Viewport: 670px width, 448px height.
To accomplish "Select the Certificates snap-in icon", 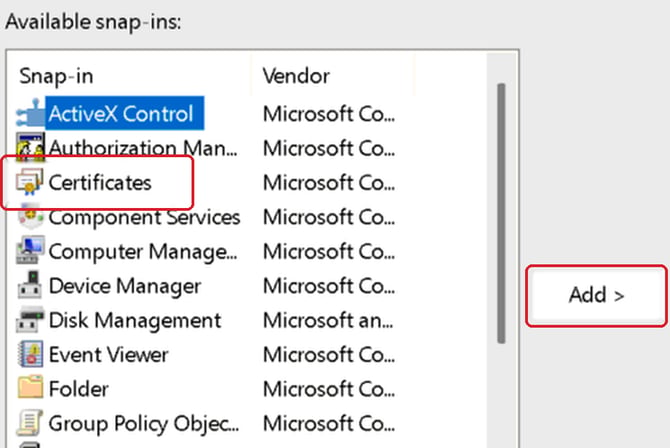I will tap(30, 182).
